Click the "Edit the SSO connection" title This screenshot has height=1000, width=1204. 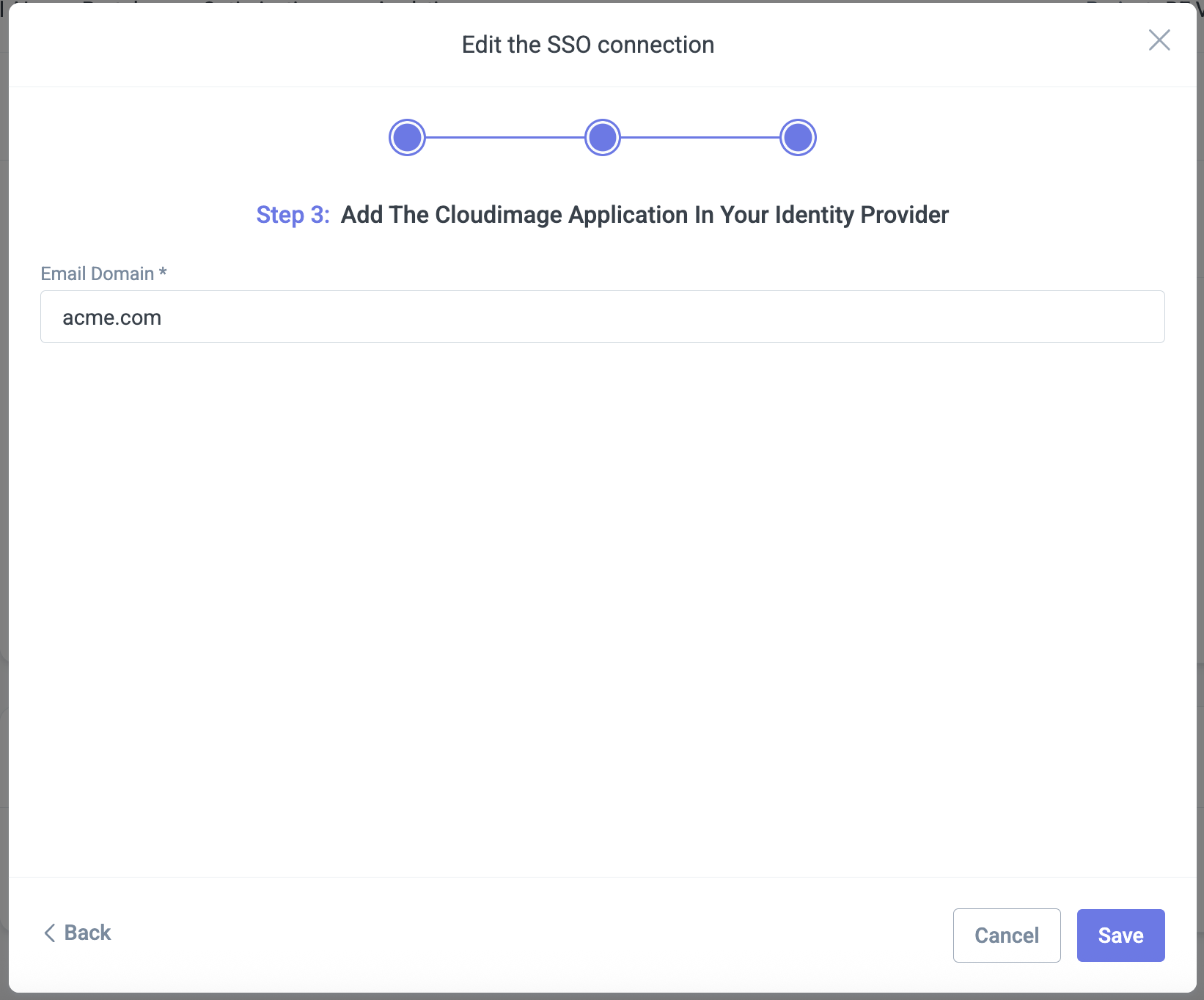pos(587,45)
